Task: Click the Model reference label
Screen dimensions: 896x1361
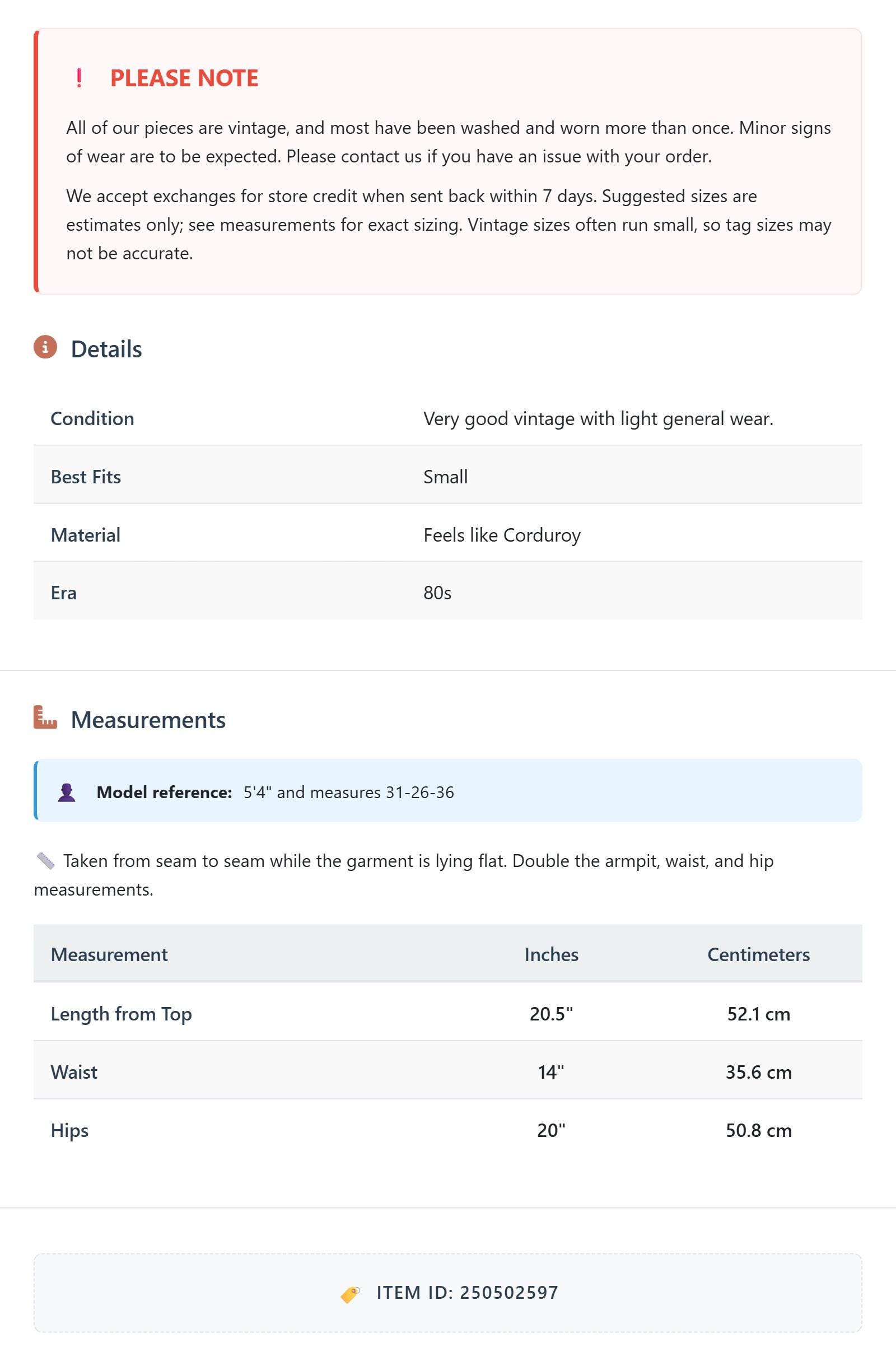Action: [x=164, y=792]
